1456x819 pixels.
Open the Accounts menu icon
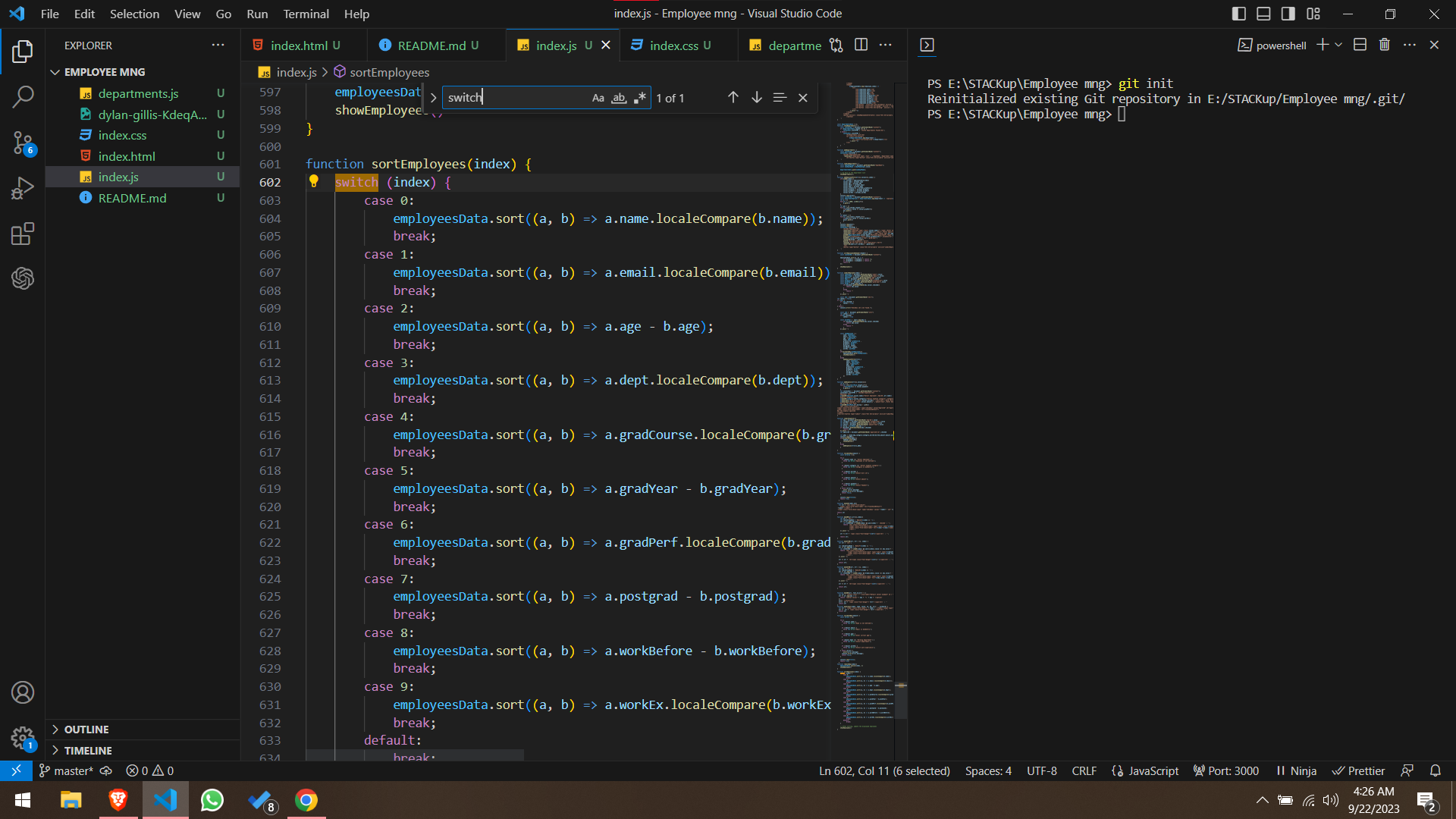[23, 692]
